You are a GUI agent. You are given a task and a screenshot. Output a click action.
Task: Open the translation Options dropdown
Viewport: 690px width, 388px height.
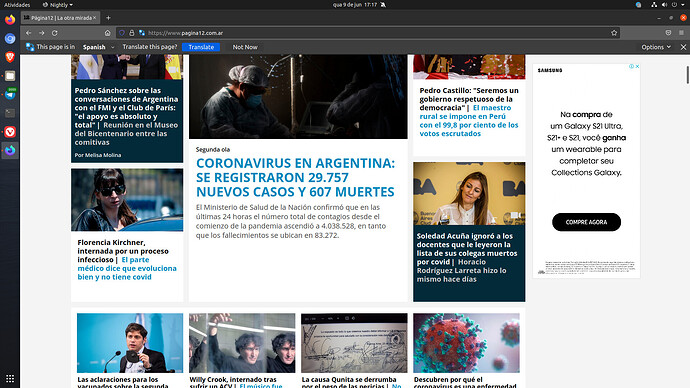(x=656, y=47)
